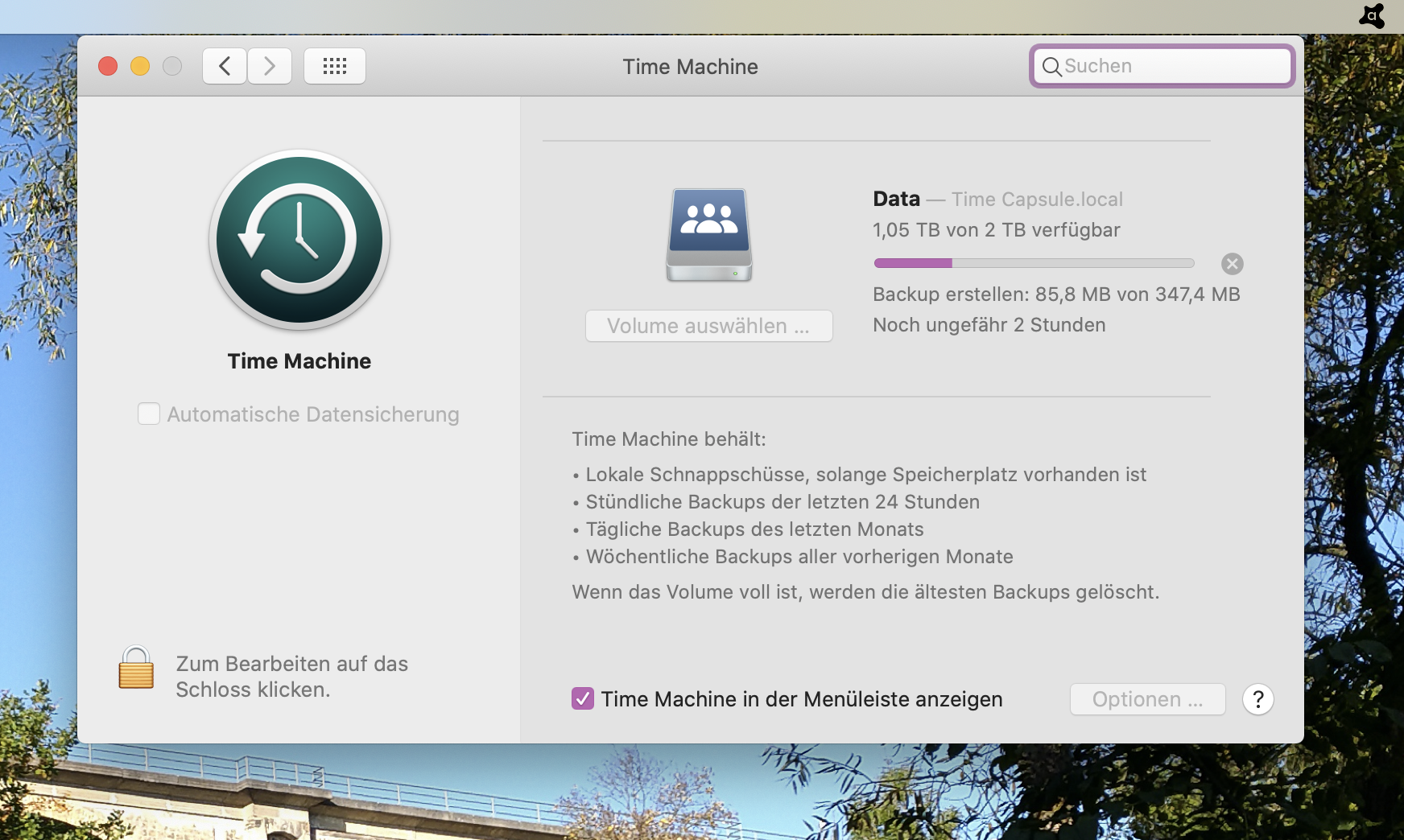
Task: Go back with the left arrow button
Action: (225, 66)
